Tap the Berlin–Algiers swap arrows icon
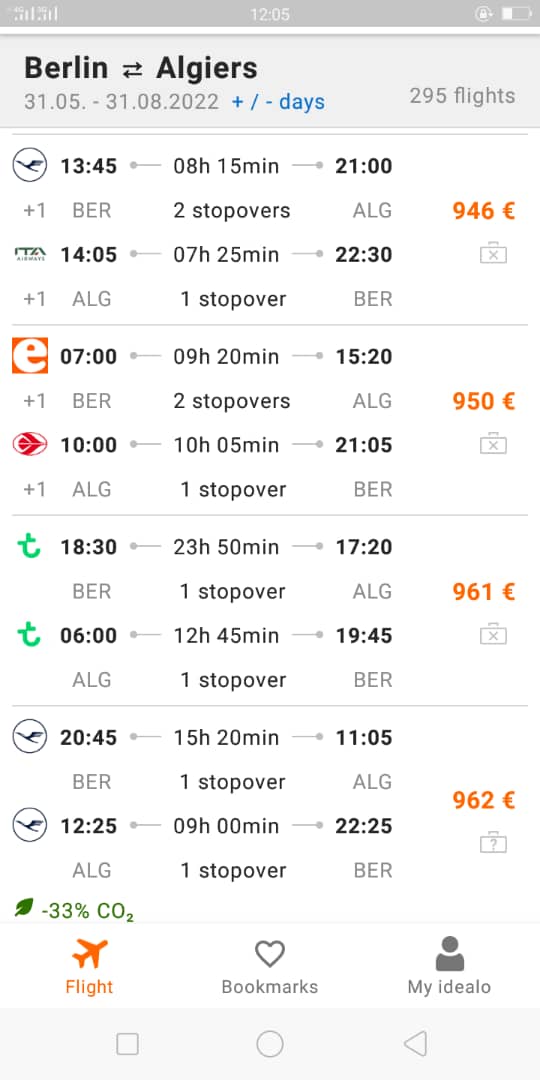The height and width of the screenshot is (1080, 540). 132,70
